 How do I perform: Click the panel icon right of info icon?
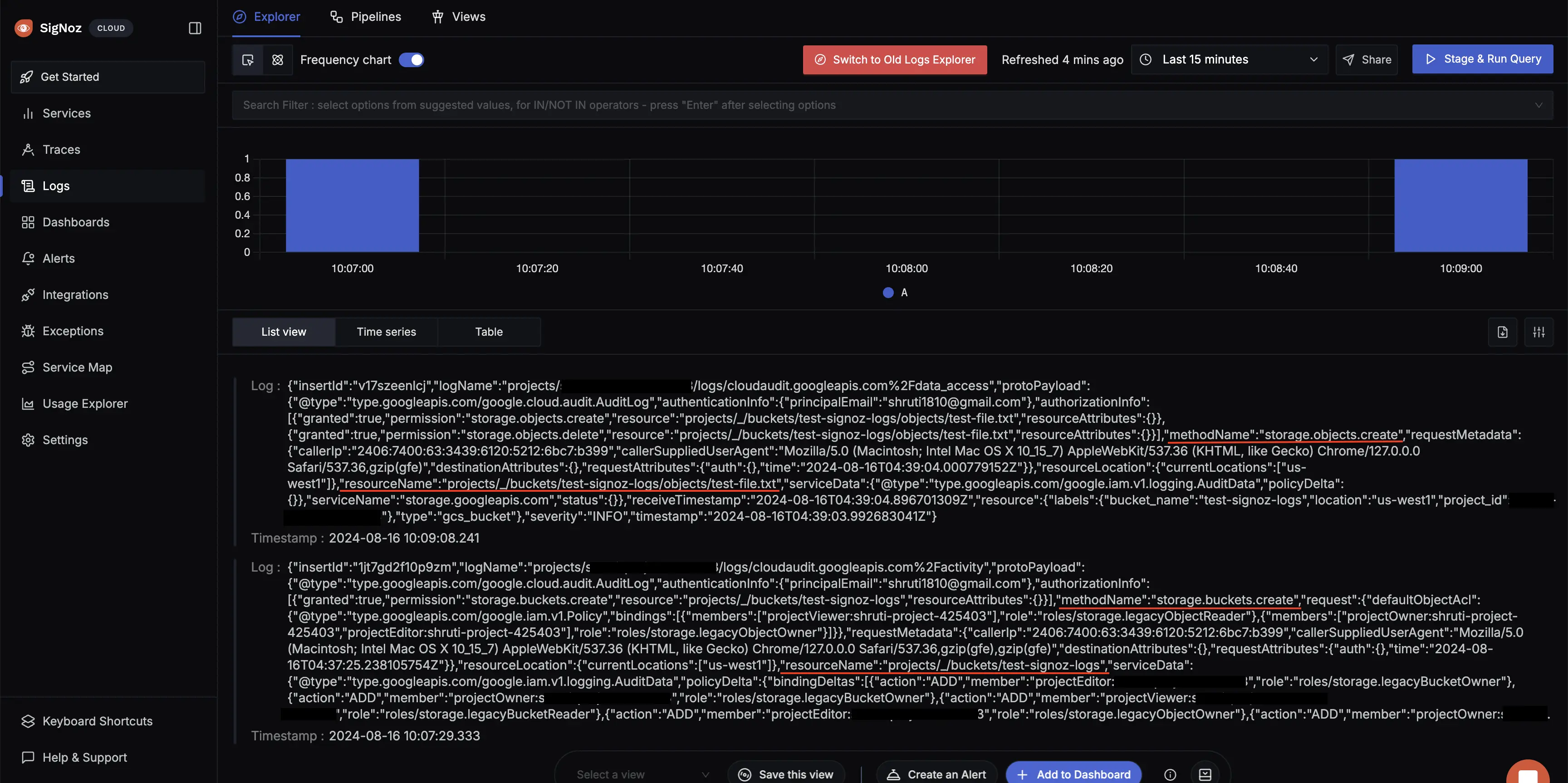1205,774
